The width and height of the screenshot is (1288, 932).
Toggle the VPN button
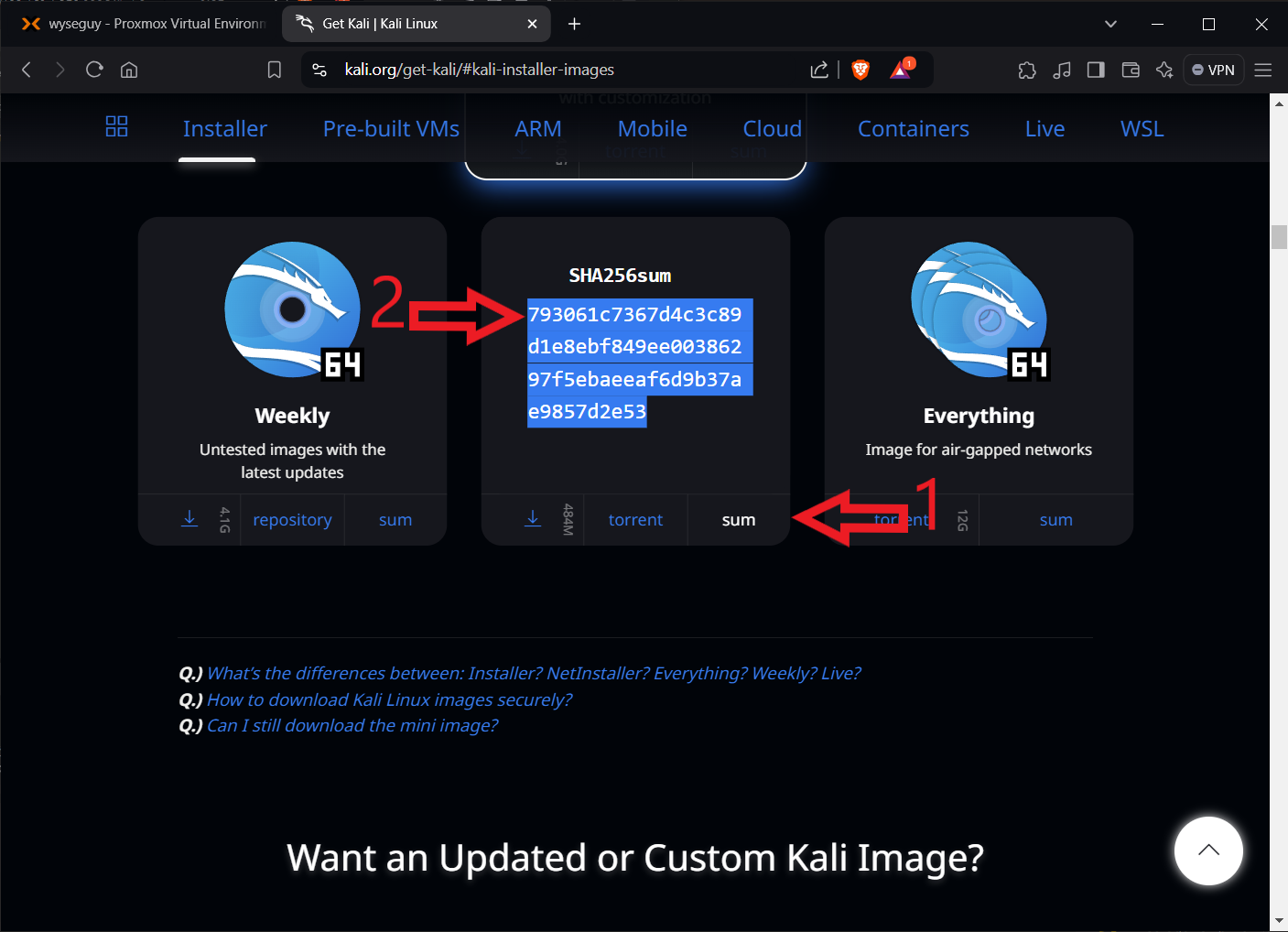click(x=1213, y=70)
